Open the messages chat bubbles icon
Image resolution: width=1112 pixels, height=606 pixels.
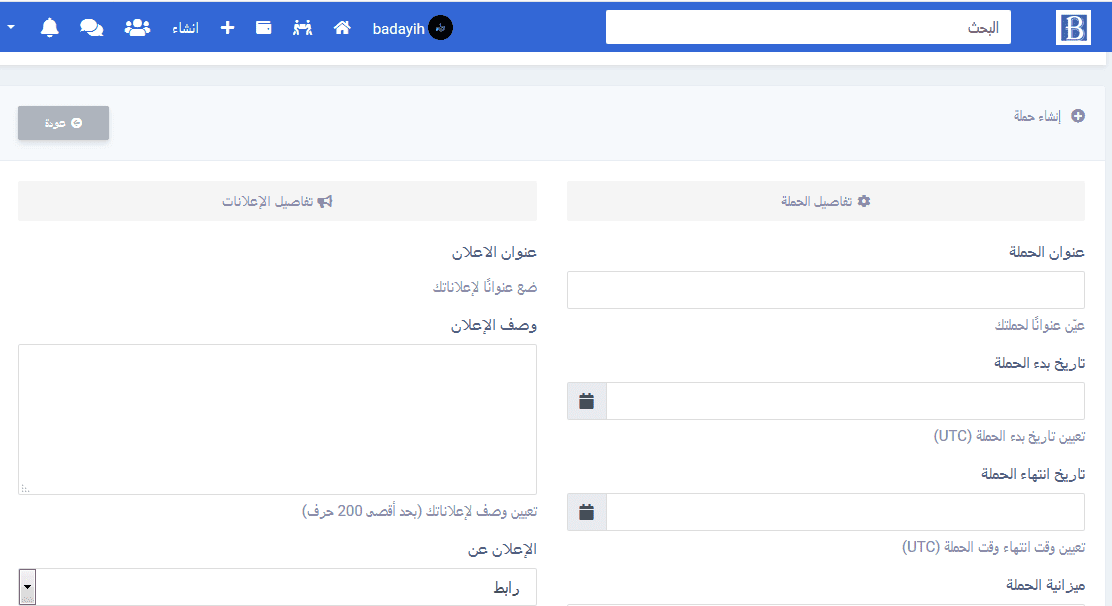[91, 28]
